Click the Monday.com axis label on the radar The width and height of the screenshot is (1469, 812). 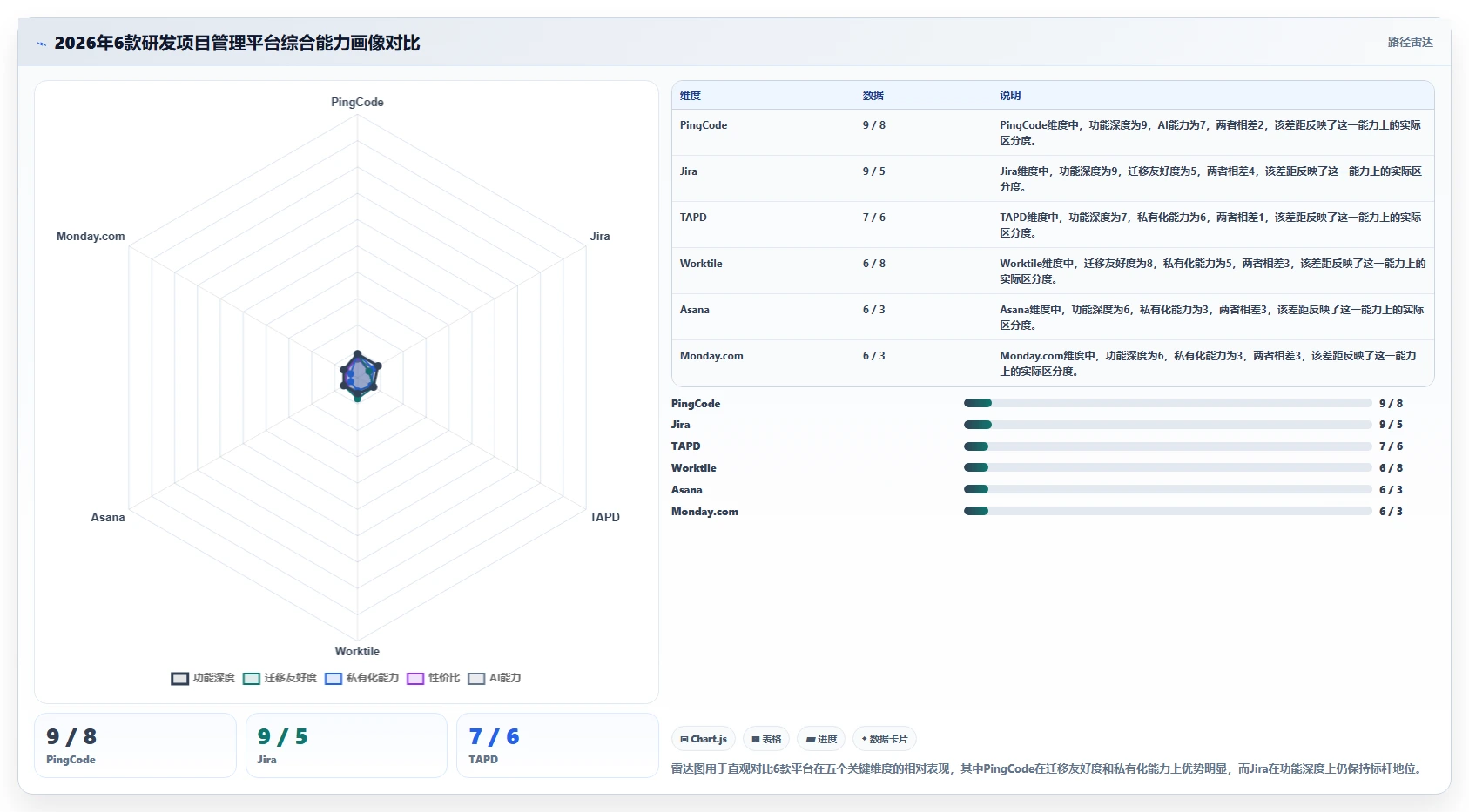tap(91, 236)
